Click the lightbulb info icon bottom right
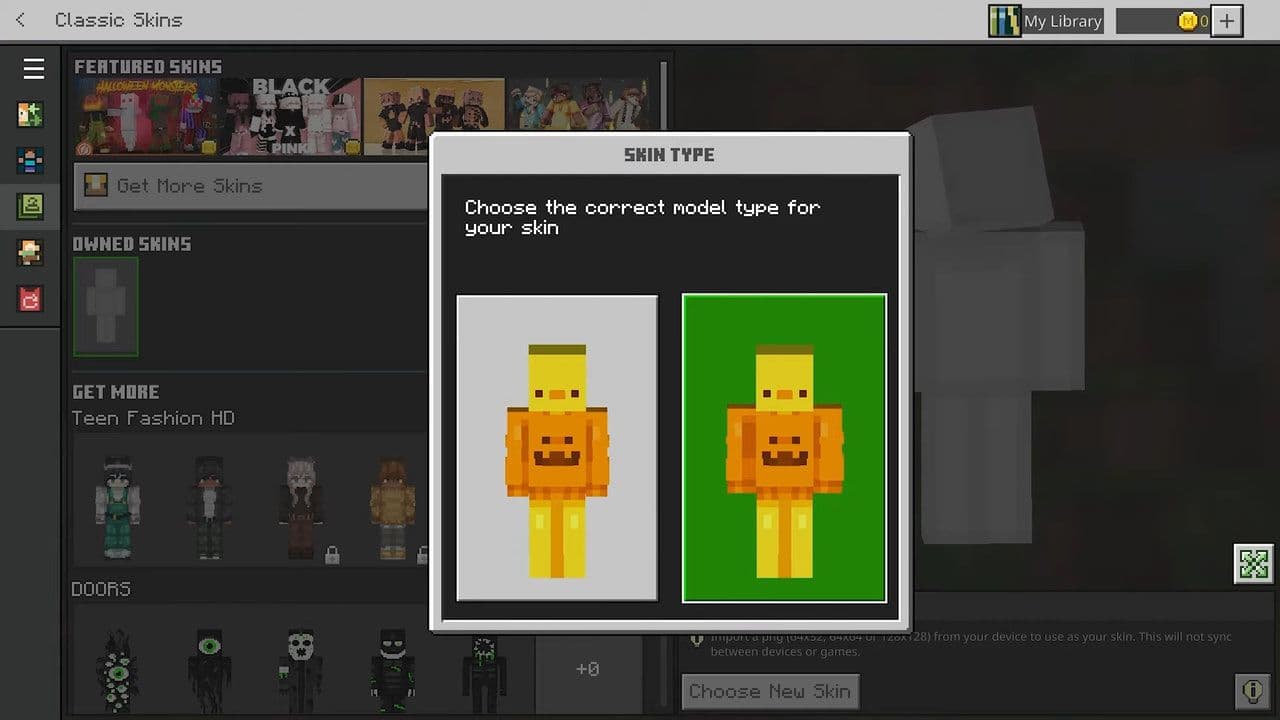The width and height of the screenshot is (1280, 720). [x=1251, y=691]
